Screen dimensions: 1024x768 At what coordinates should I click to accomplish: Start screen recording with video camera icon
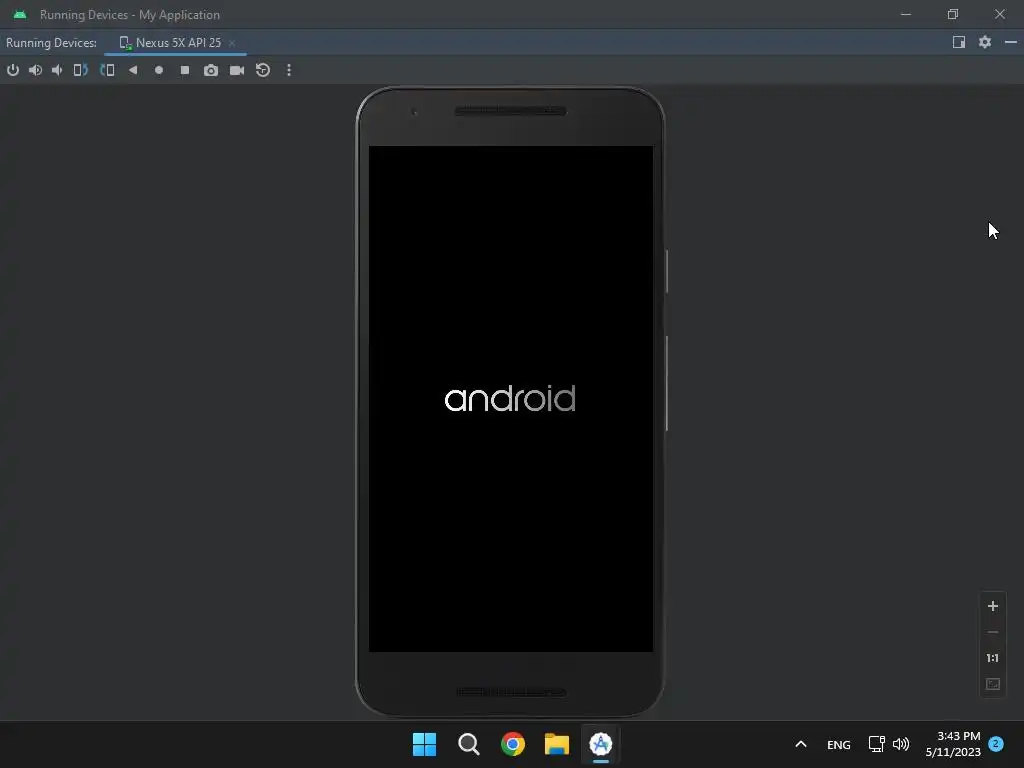tap(237, 70)
